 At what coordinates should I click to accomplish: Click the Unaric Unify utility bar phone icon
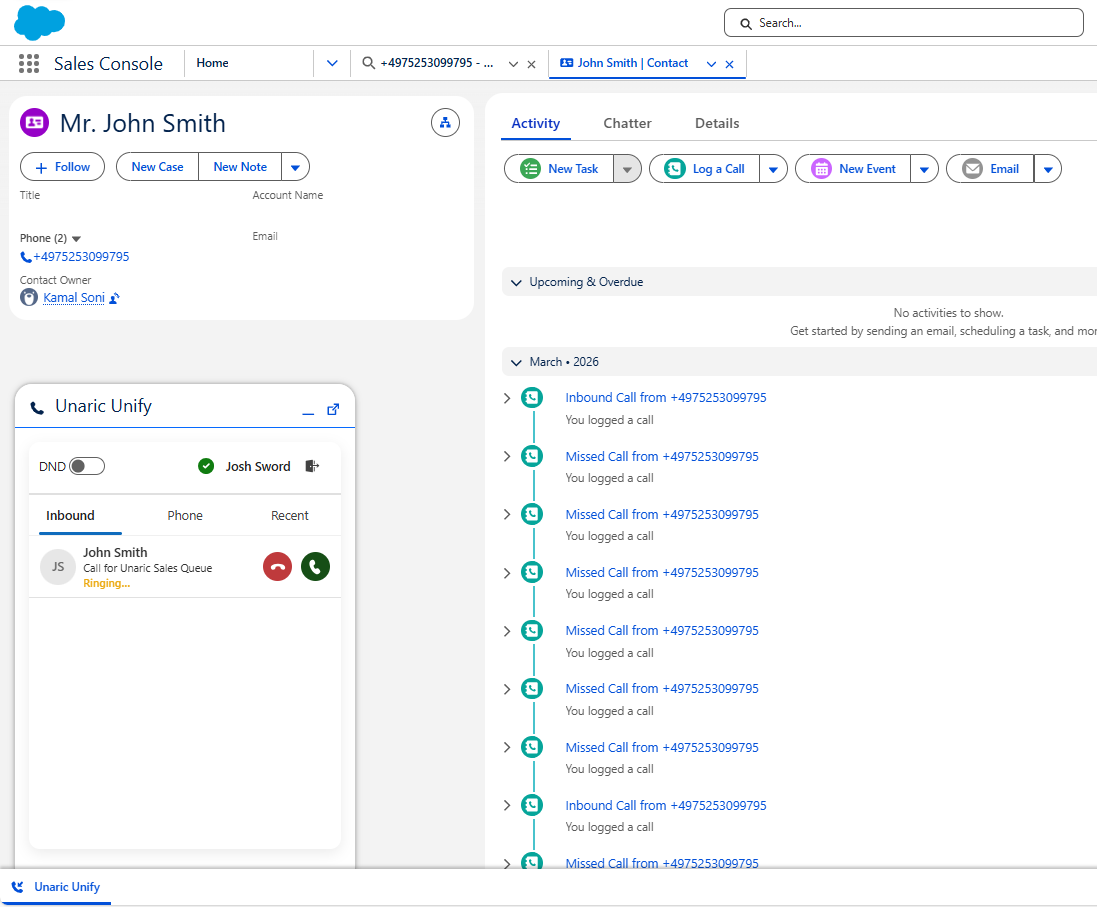pyautogui.click(x=17, y=887)
